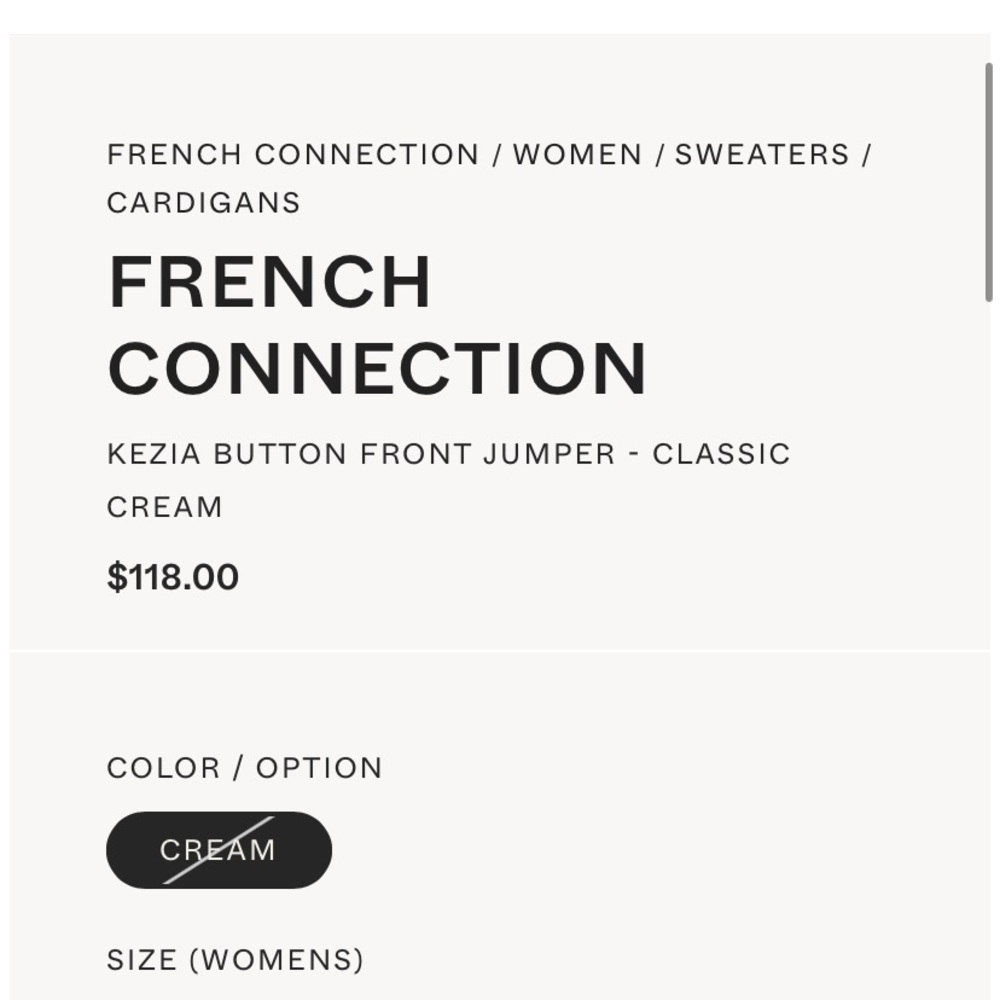Select CARDIGANS at the breadcrumb's end

click(x=203, y=202)
